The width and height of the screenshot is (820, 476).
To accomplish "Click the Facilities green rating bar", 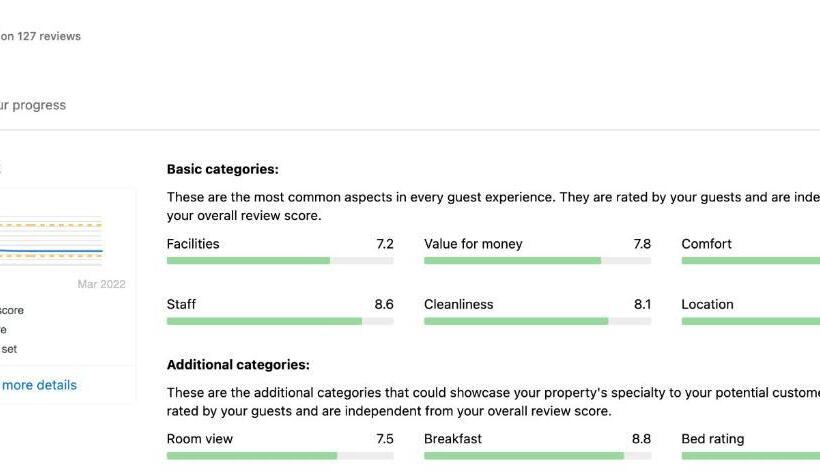I will click(279, 261).
